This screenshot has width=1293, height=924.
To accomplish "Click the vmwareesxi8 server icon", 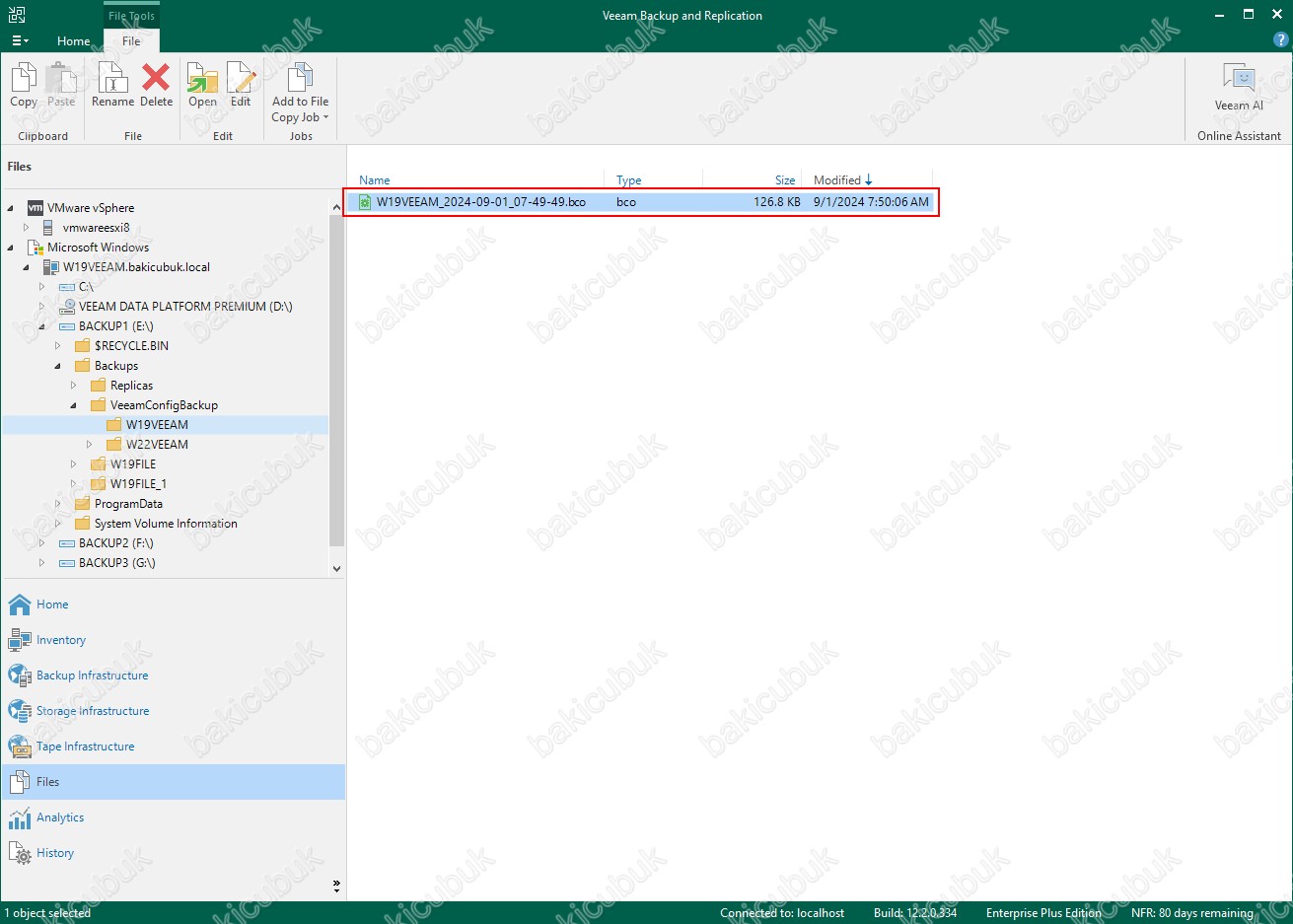I will click(48, 228).
